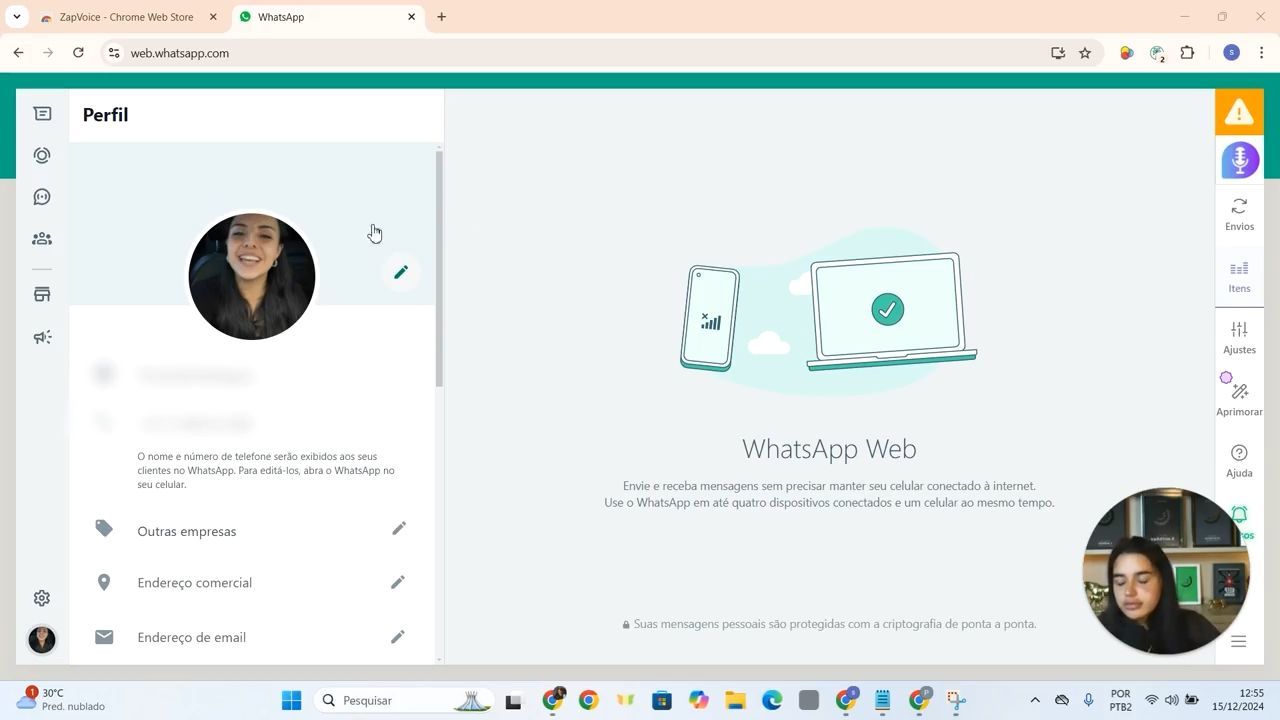Expand the tab search dropdown
The image size is (1280, 720).
coord(16,17)
